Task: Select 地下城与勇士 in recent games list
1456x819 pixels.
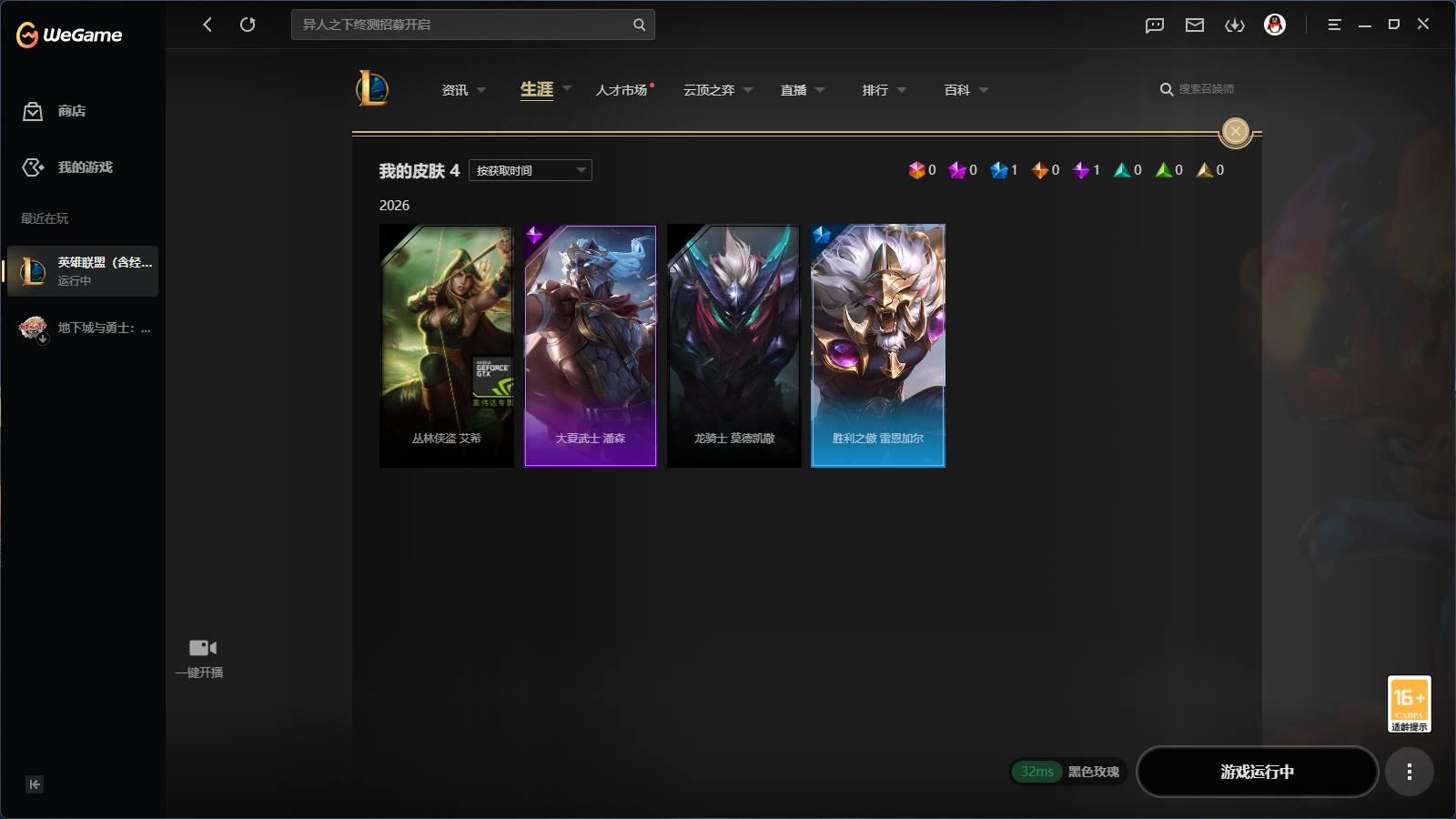Action: pyautogui.click(x=83, y=329)
